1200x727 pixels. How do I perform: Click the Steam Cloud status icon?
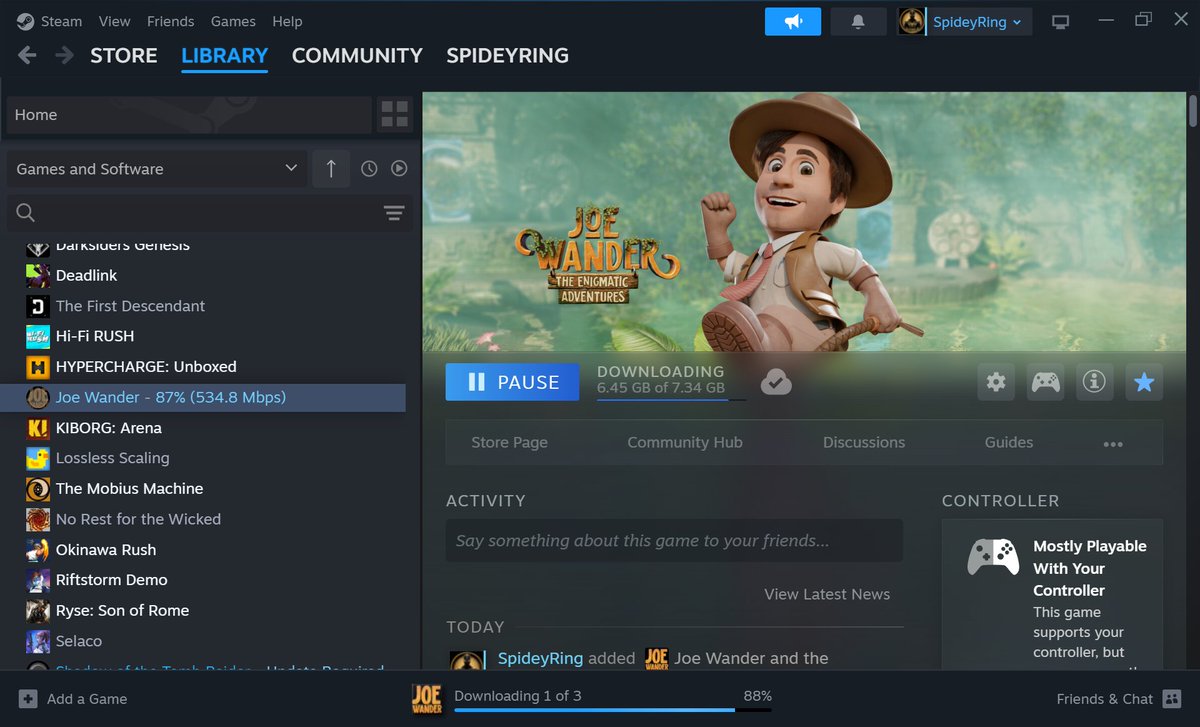click(x=776, y=382)
